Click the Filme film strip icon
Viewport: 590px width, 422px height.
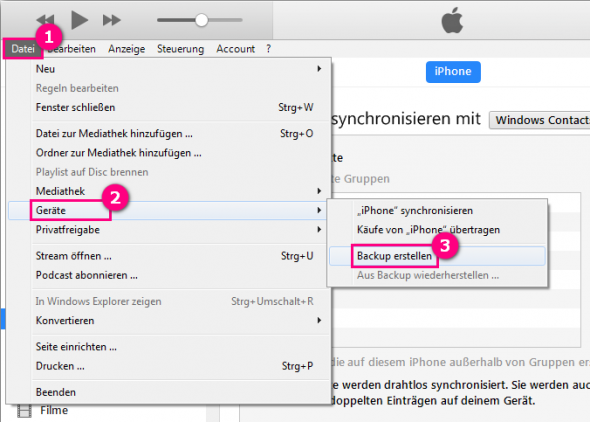(24, 411)
